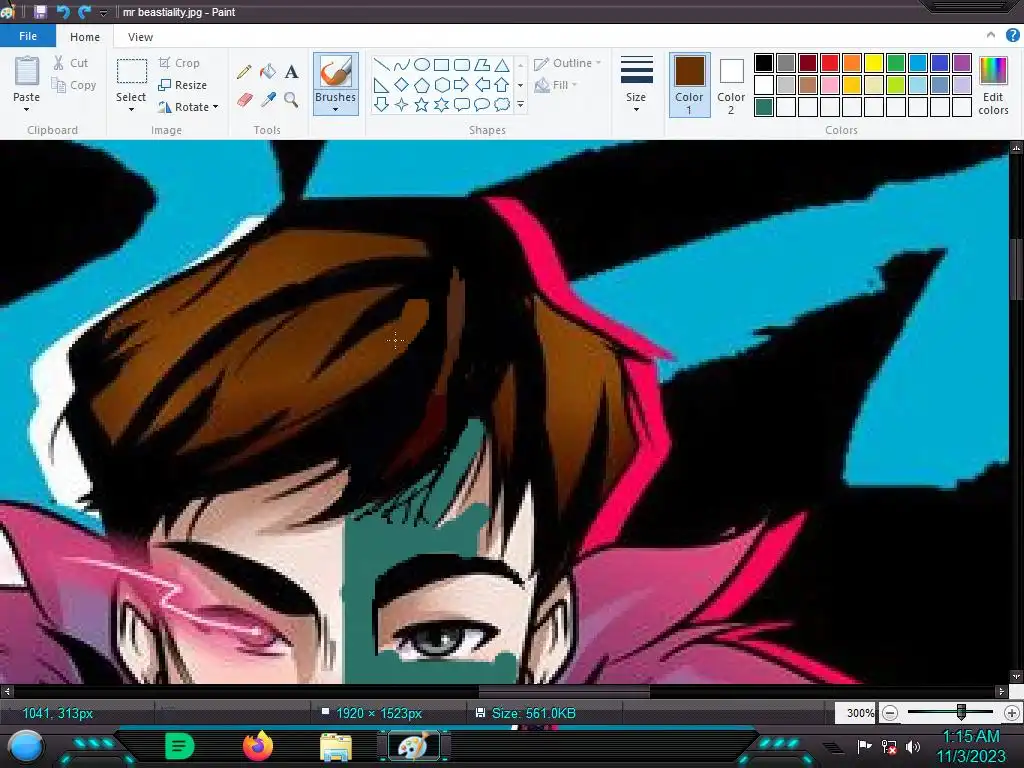Select the Fill with color bucket tool
The image size is (1024, 768).
click(268, 71)
